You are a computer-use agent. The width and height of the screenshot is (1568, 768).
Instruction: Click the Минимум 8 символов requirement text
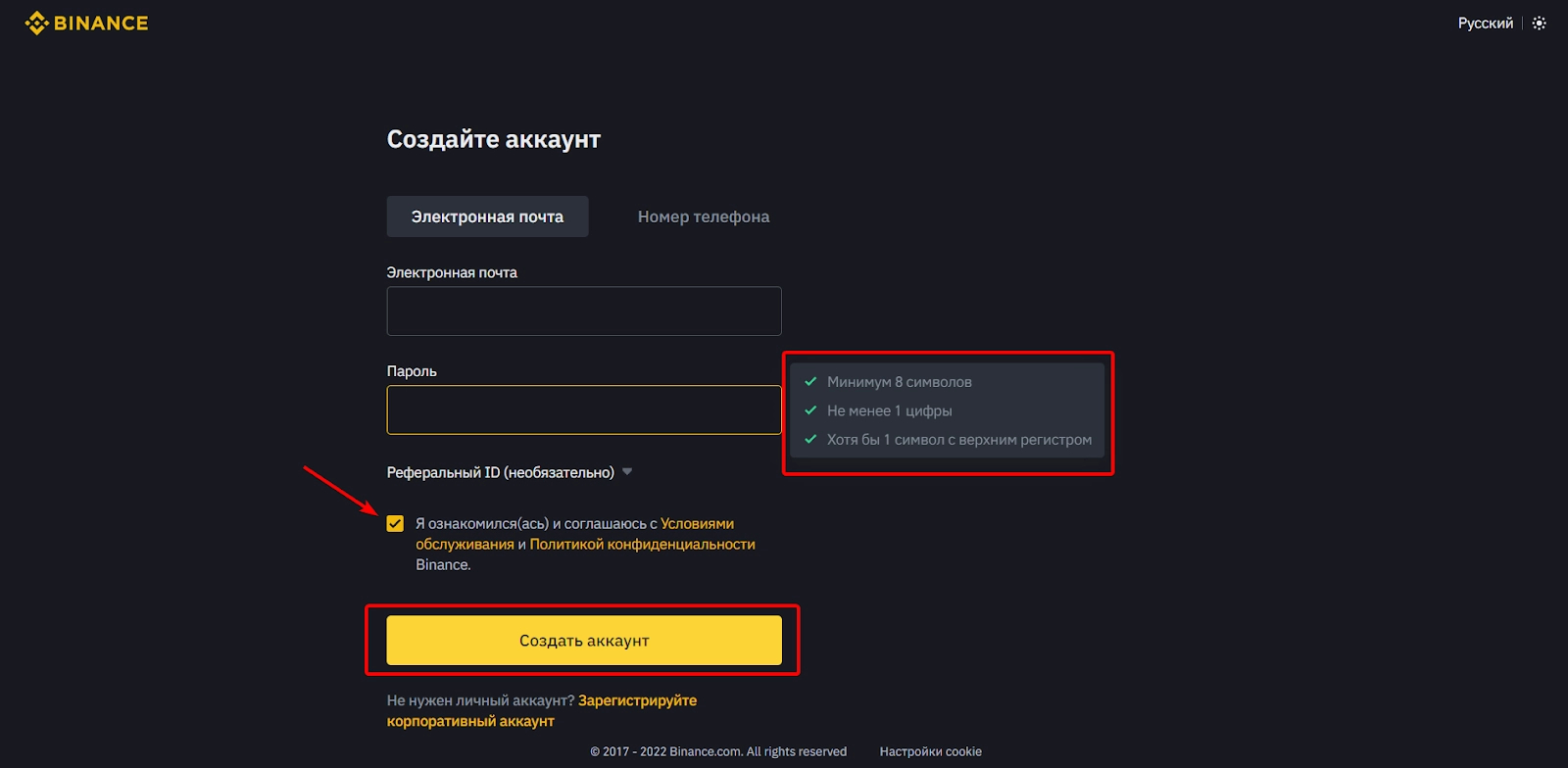(900, 382)
